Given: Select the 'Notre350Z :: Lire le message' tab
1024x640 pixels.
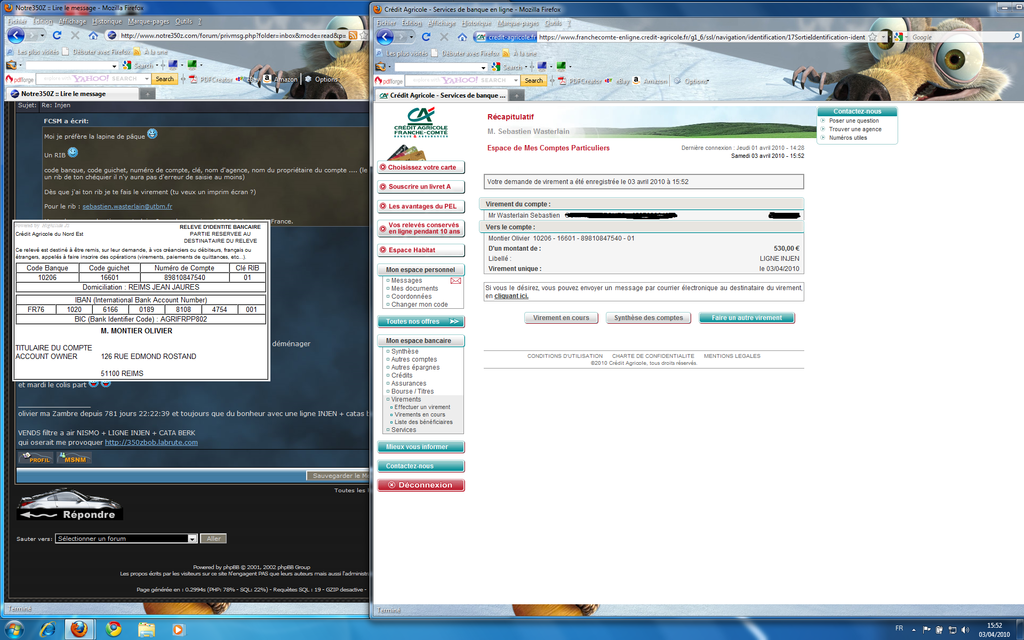Looking at the screenshot, I should click(72, 94).
